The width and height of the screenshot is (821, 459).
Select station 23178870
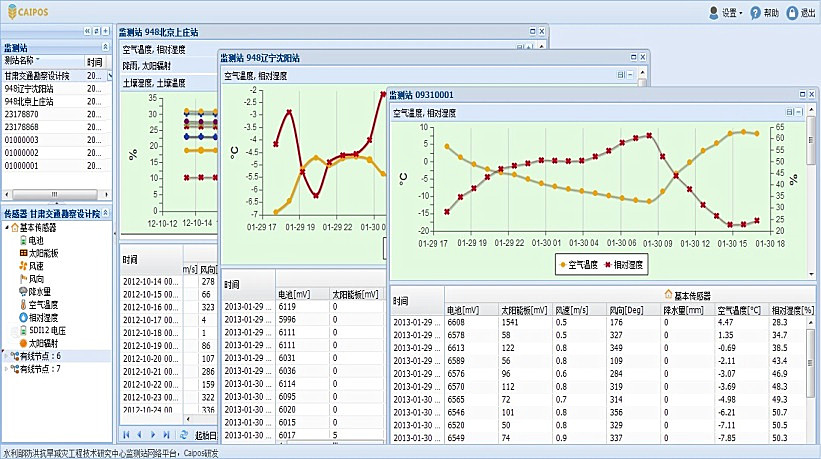tap(57, 114)
